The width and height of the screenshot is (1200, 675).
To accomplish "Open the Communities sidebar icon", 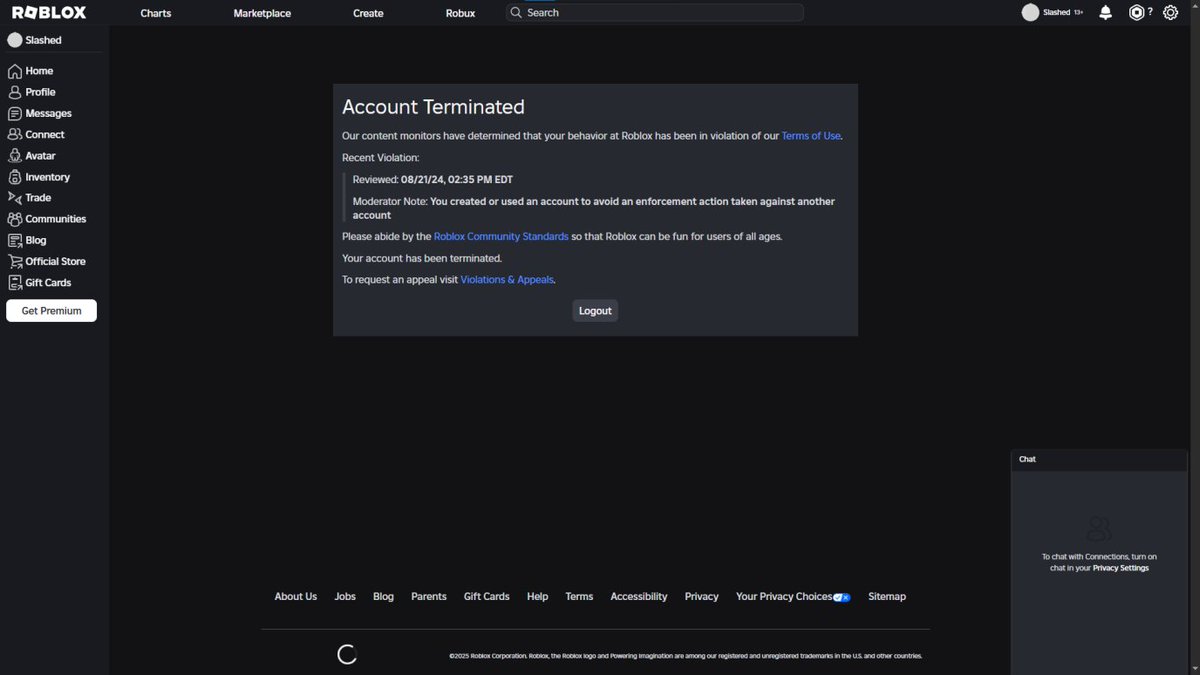I will (14, 219).
